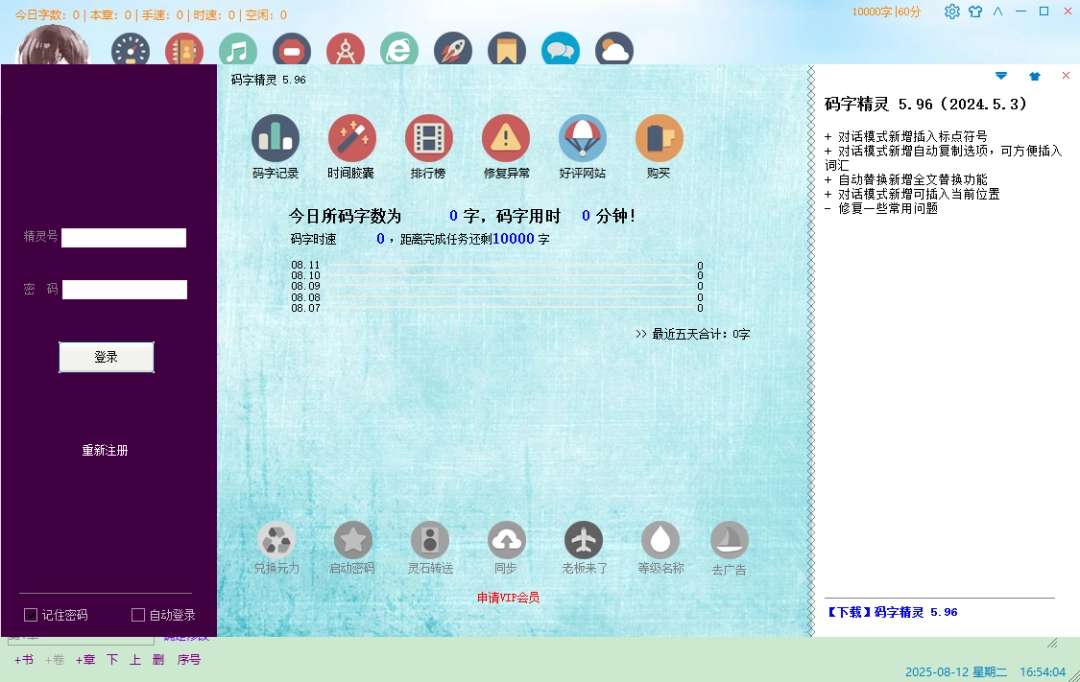
Task: Open the settings gear in title bar
Action: click(x=952, y=12)
